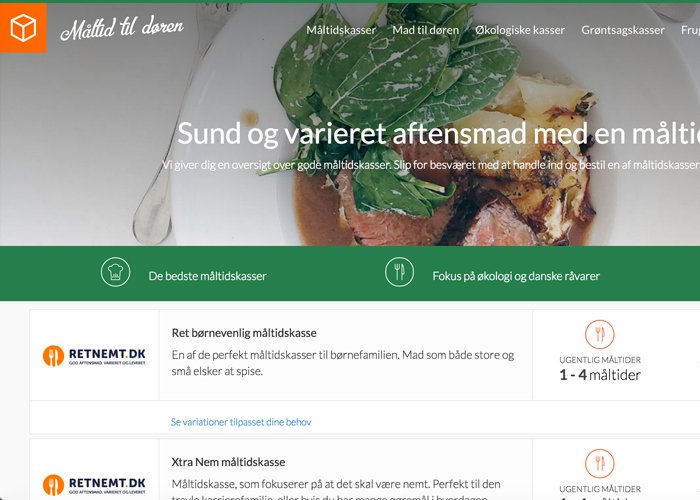The width and height of the screenshot is (700, 500).
Task: Expand Se variationer tilpasset dine behov
Action: (x=241, y=422)
